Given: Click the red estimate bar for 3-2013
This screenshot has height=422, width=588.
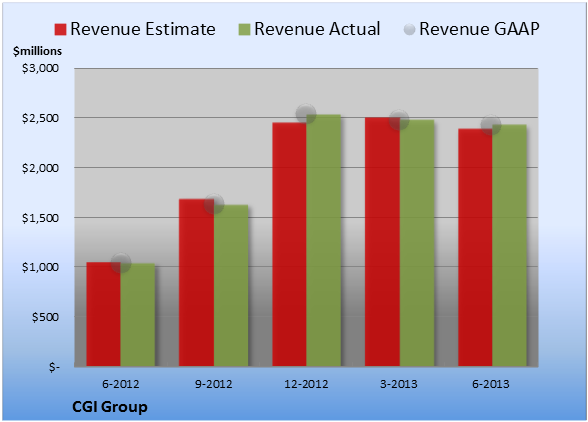Looking at the screenshot, I should 382,242.
